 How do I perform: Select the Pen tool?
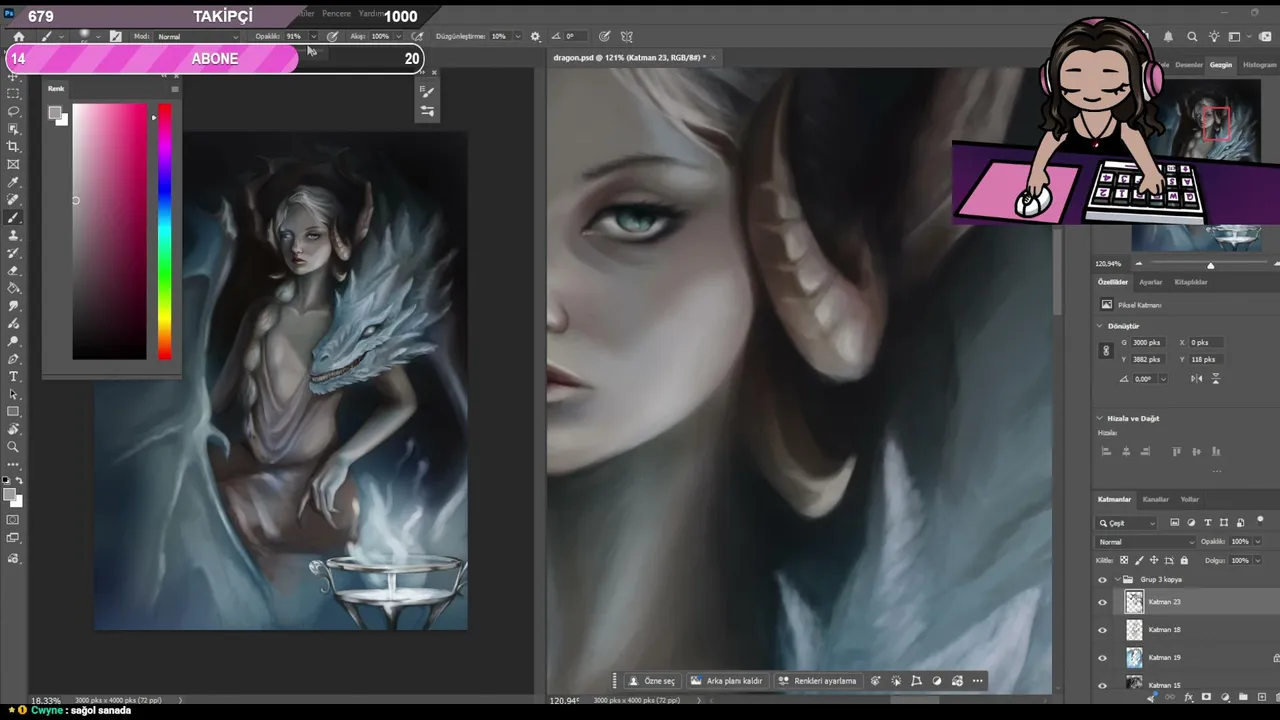13,359
